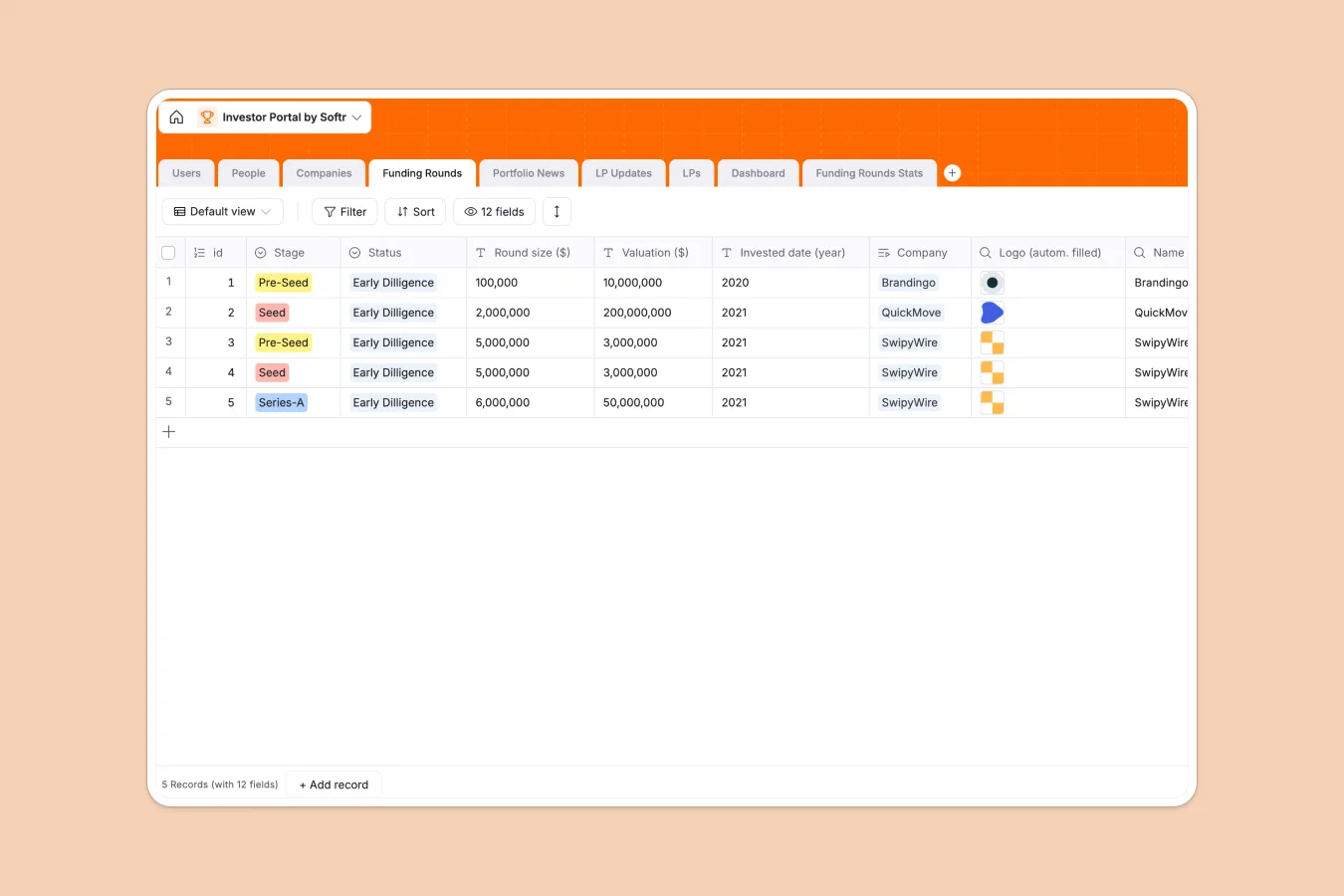Viewport: 1344px width, 896px height.
Task: Select record 3's row checkbox
Action: coord(168,341)
